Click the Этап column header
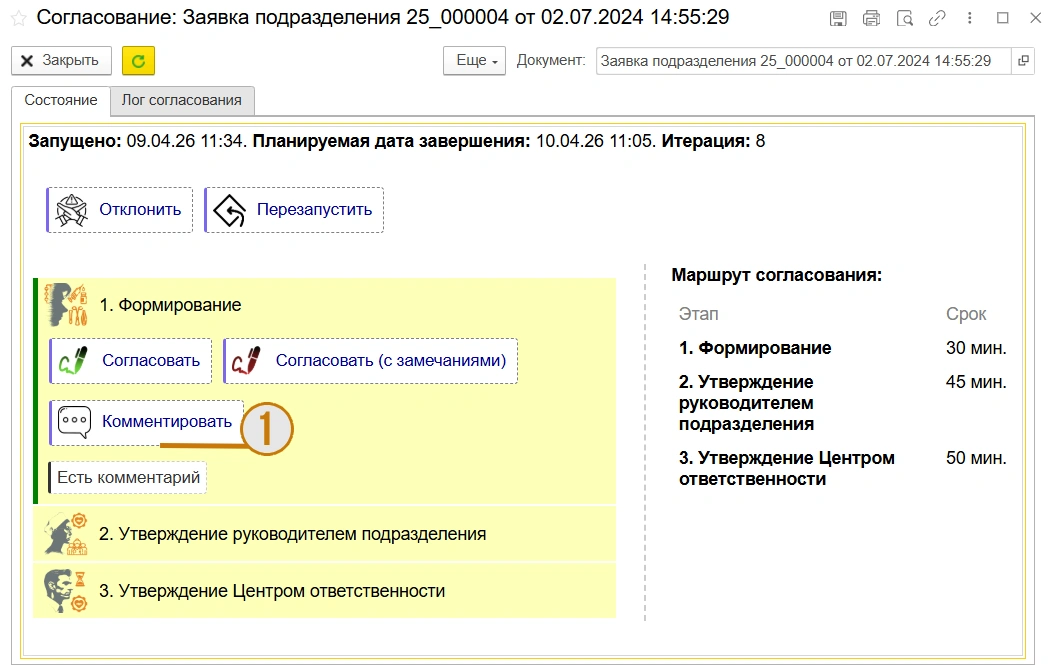This screenshot has height=666, width=1050. point(698,314)
